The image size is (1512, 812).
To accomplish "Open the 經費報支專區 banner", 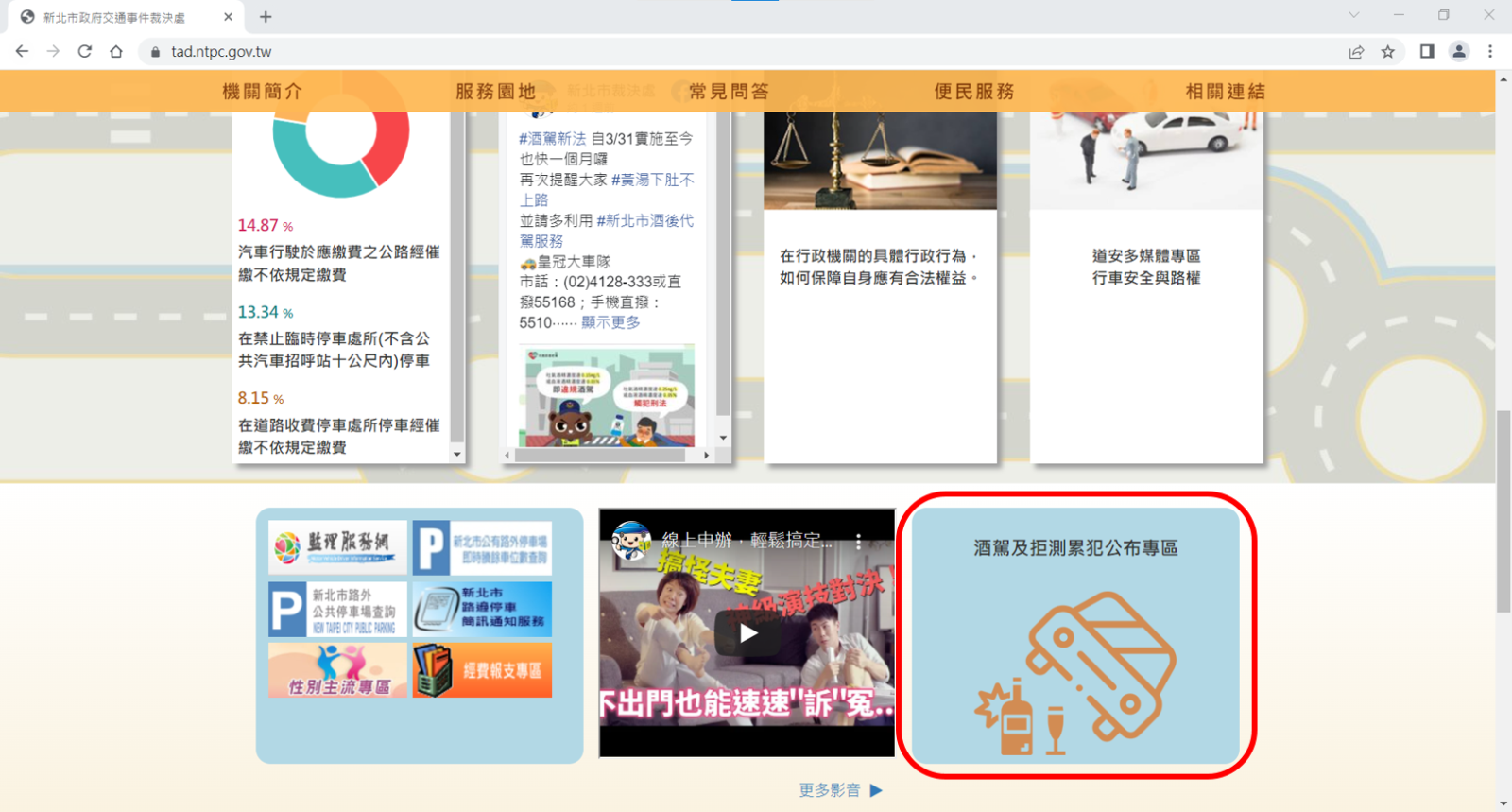I will pos(482,670).
